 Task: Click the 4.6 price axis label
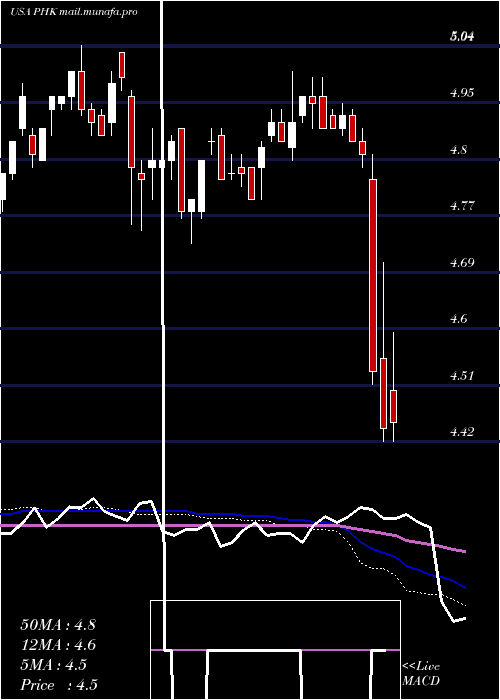pyautogui.click(x=458, y=319)
